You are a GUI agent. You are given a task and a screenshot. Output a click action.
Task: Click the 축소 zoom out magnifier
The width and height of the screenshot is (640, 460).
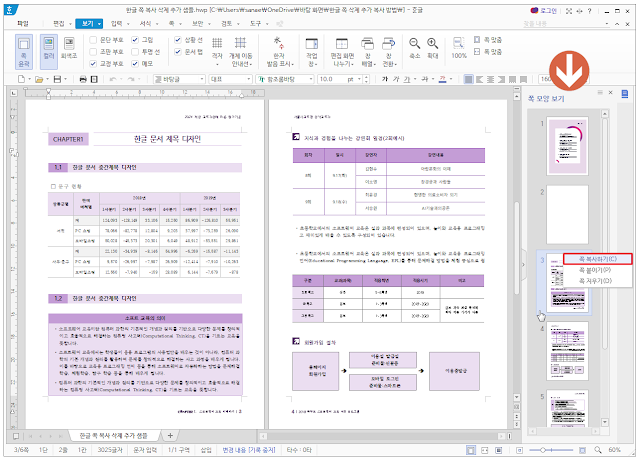[x=415, y=48]
